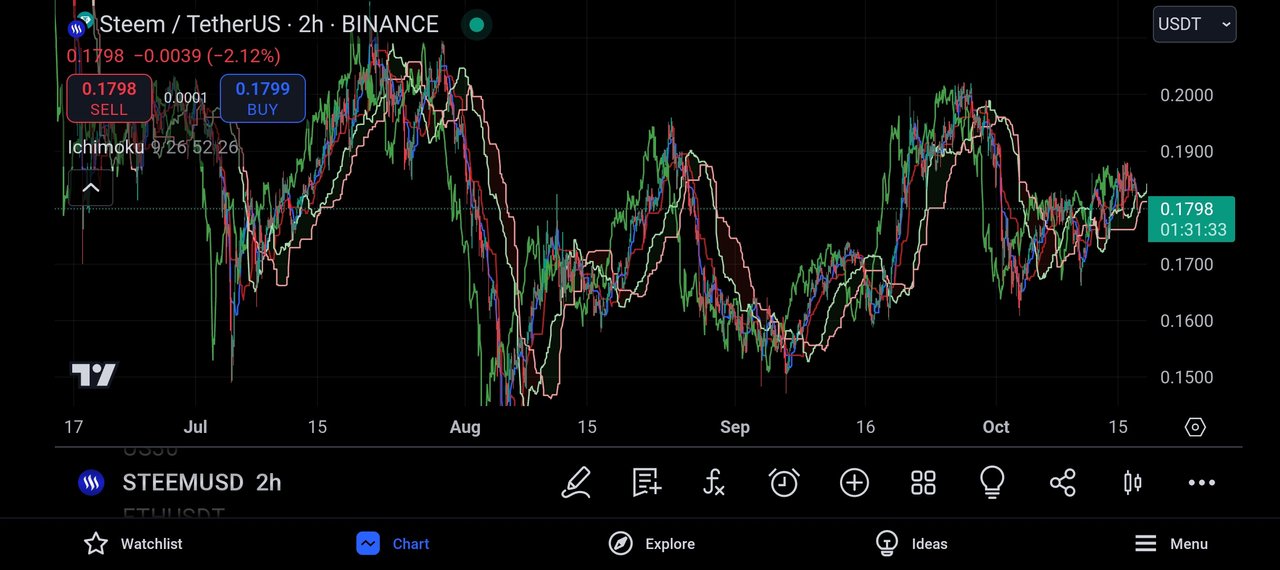Add a note with the note-plus icon
This screenshot has width=1280, height=570.
(646, 483)
